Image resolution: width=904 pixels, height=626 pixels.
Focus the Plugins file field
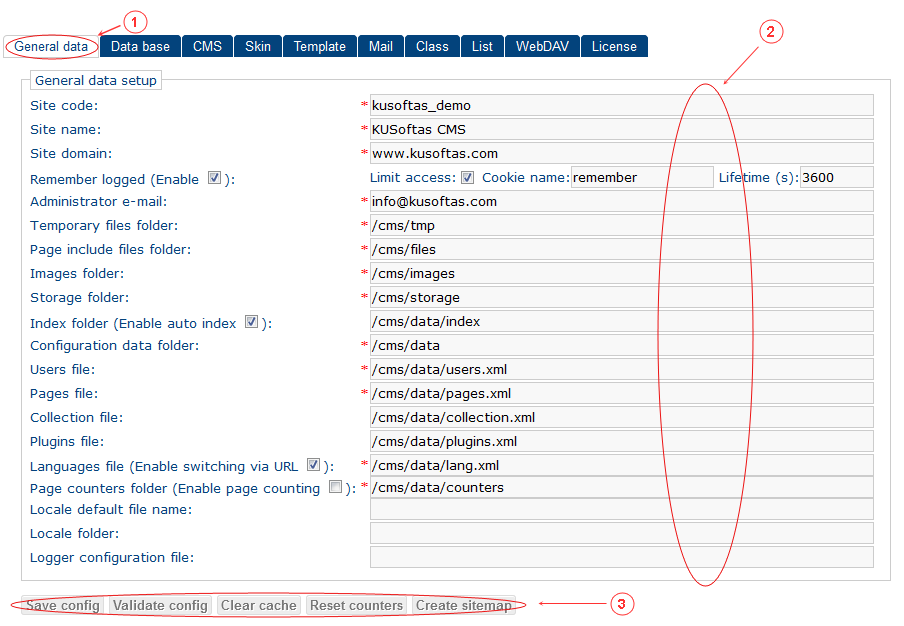pos(622,442)
